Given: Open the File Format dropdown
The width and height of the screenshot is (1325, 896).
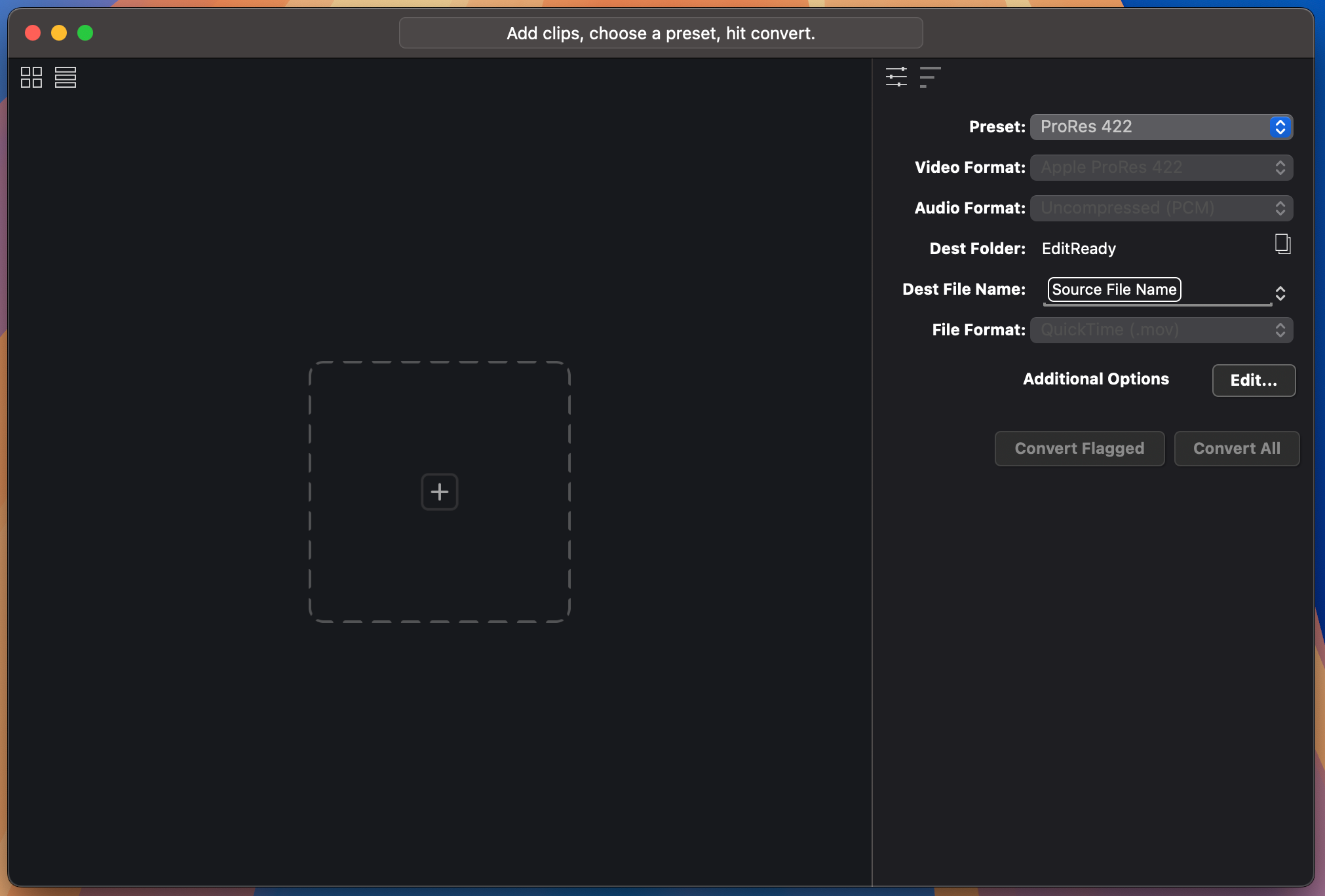Looking at the screenshot, I should [x=1160, y=329].
